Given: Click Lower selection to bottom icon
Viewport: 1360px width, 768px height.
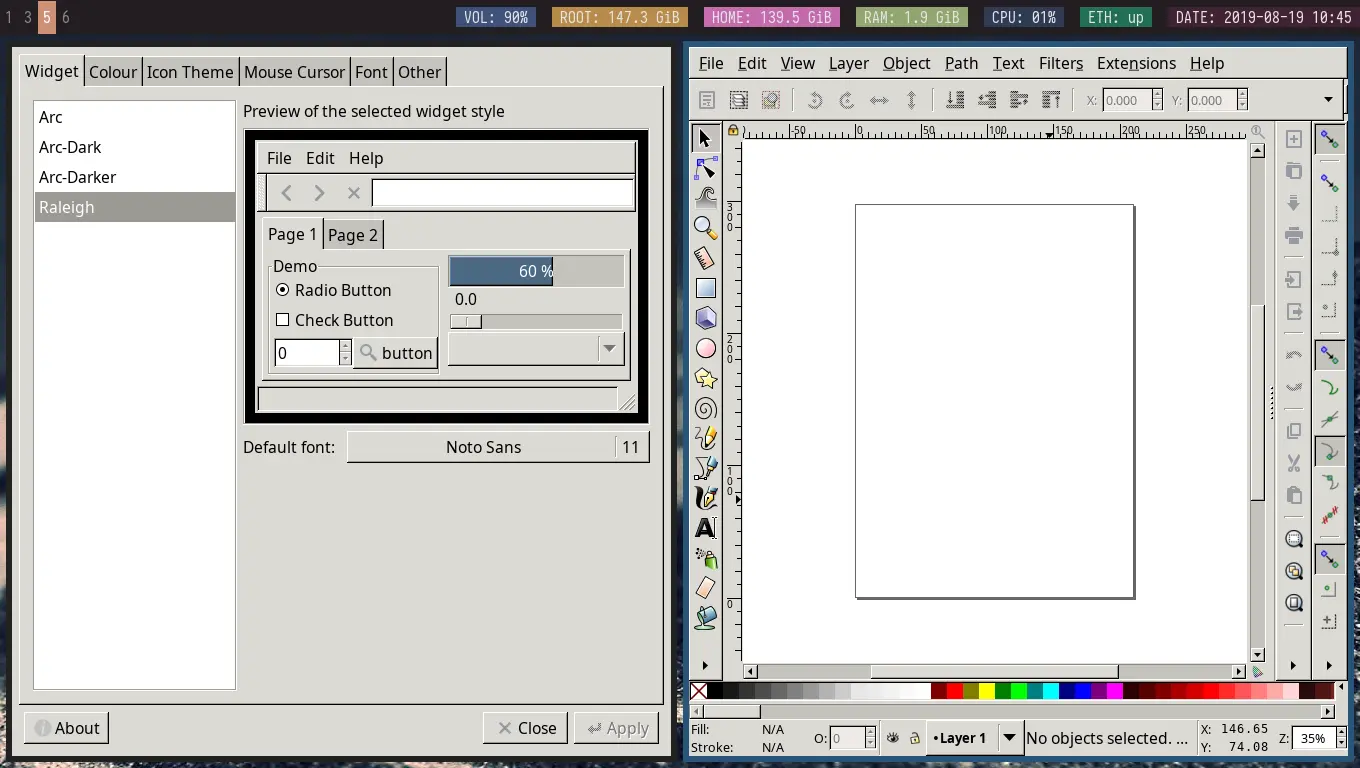Looking at the screenshot, I should click(x=955, y=100).
